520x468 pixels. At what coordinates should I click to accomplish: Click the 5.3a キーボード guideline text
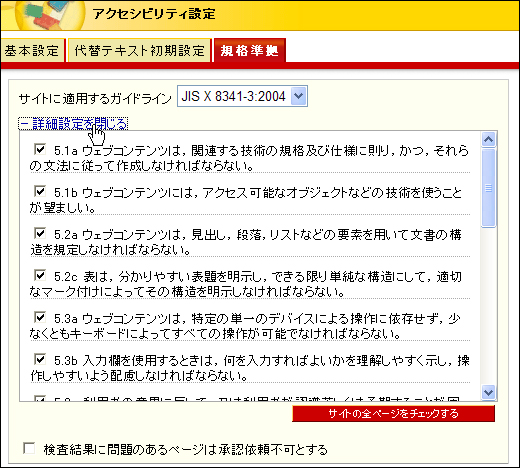(245, 326)
